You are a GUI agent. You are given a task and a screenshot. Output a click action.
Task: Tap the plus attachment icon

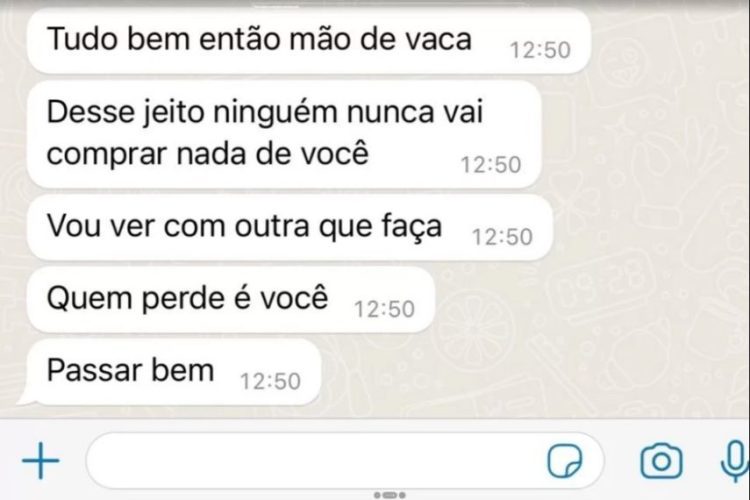click(41, 461)
